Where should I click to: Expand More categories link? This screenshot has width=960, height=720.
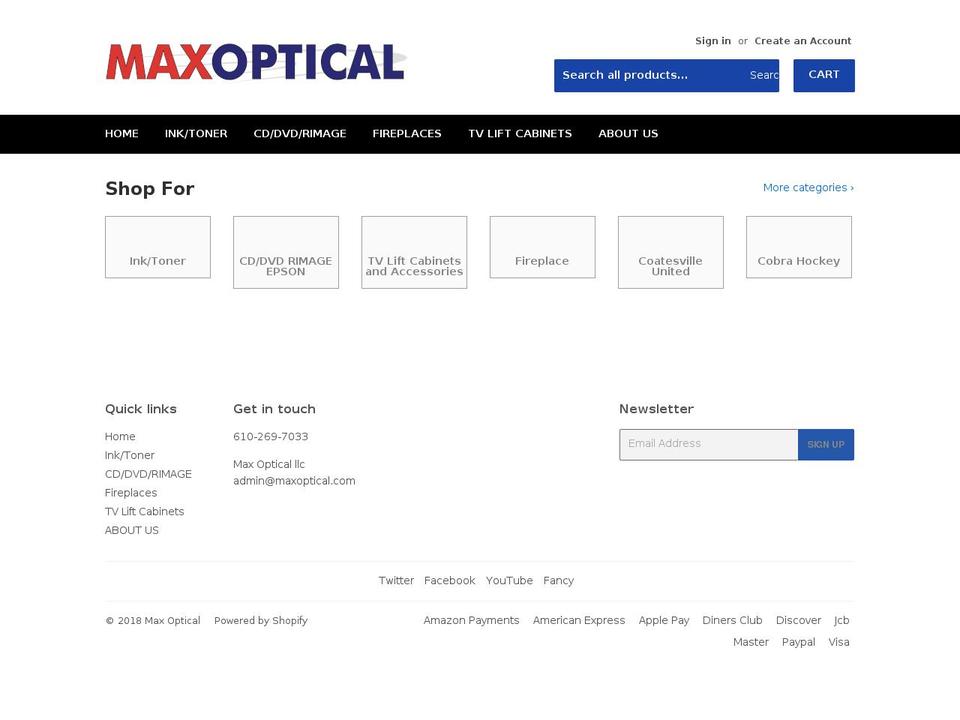808,187
